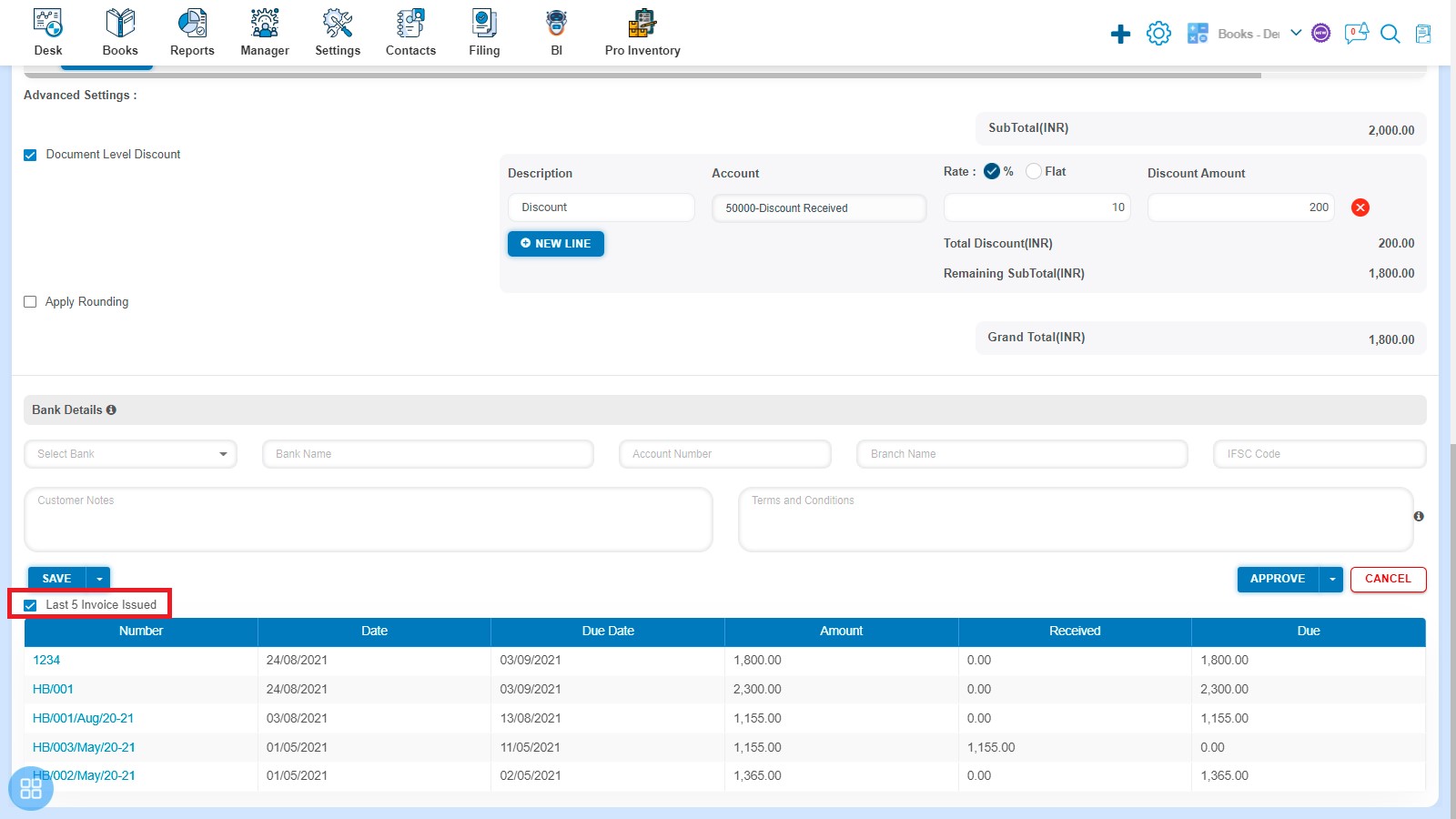Sort table by Received column header
The image size is (1456, 819).
pos(1075,632)
